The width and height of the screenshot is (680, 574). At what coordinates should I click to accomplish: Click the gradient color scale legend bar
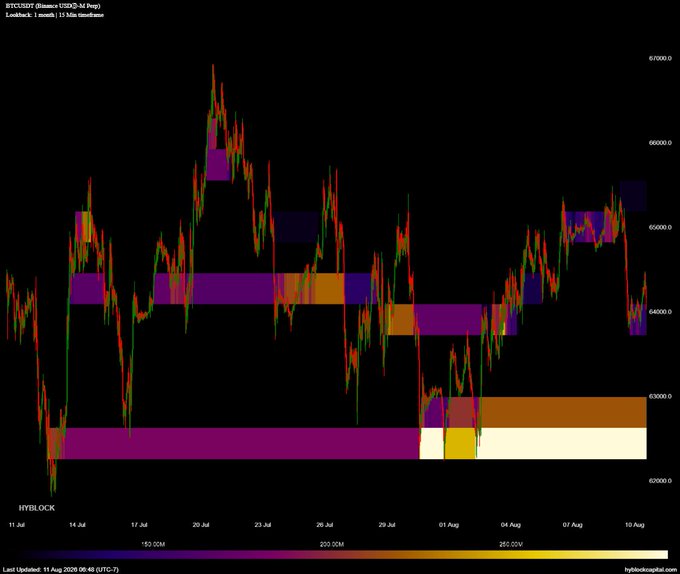(x=340, y=554)
